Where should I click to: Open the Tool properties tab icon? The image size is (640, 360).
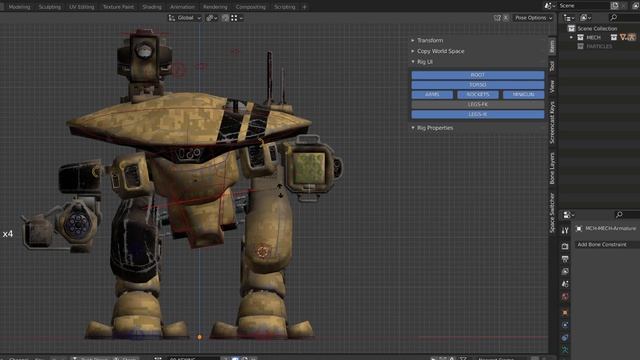click(565, 231)
